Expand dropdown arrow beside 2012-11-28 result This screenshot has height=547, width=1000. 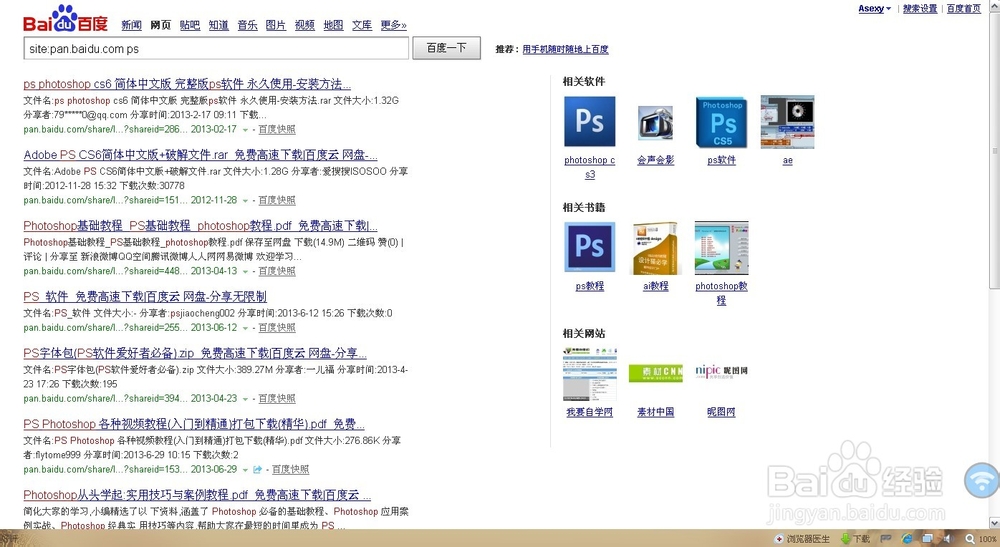click(245, 201)
